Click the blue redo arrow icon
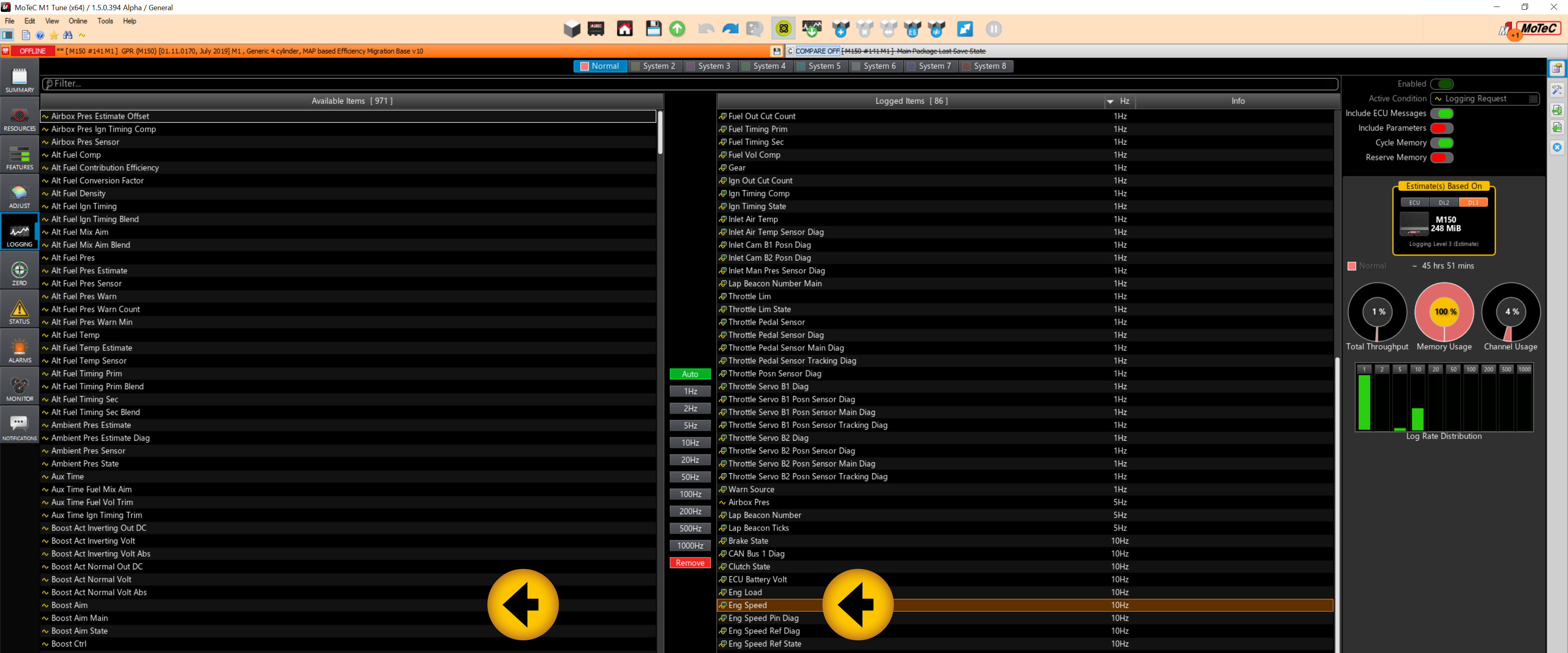The width and height of the screenshot is (1568, 653). pyautogui.click(x=730, y=29)
